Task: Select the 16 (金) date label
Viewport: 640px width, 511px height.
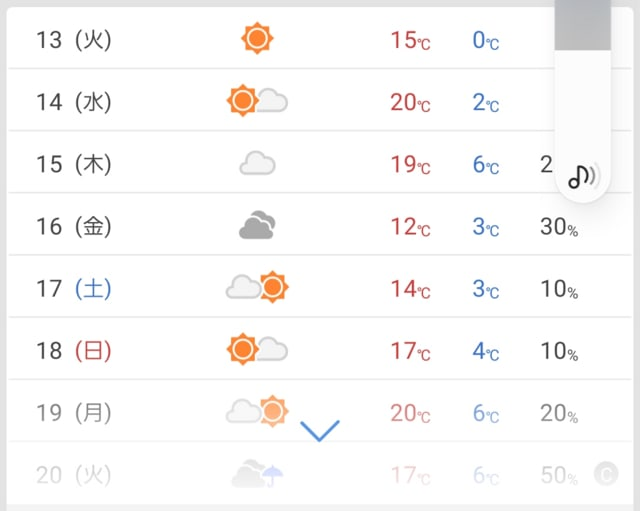Action: click(x=73, y=226)
